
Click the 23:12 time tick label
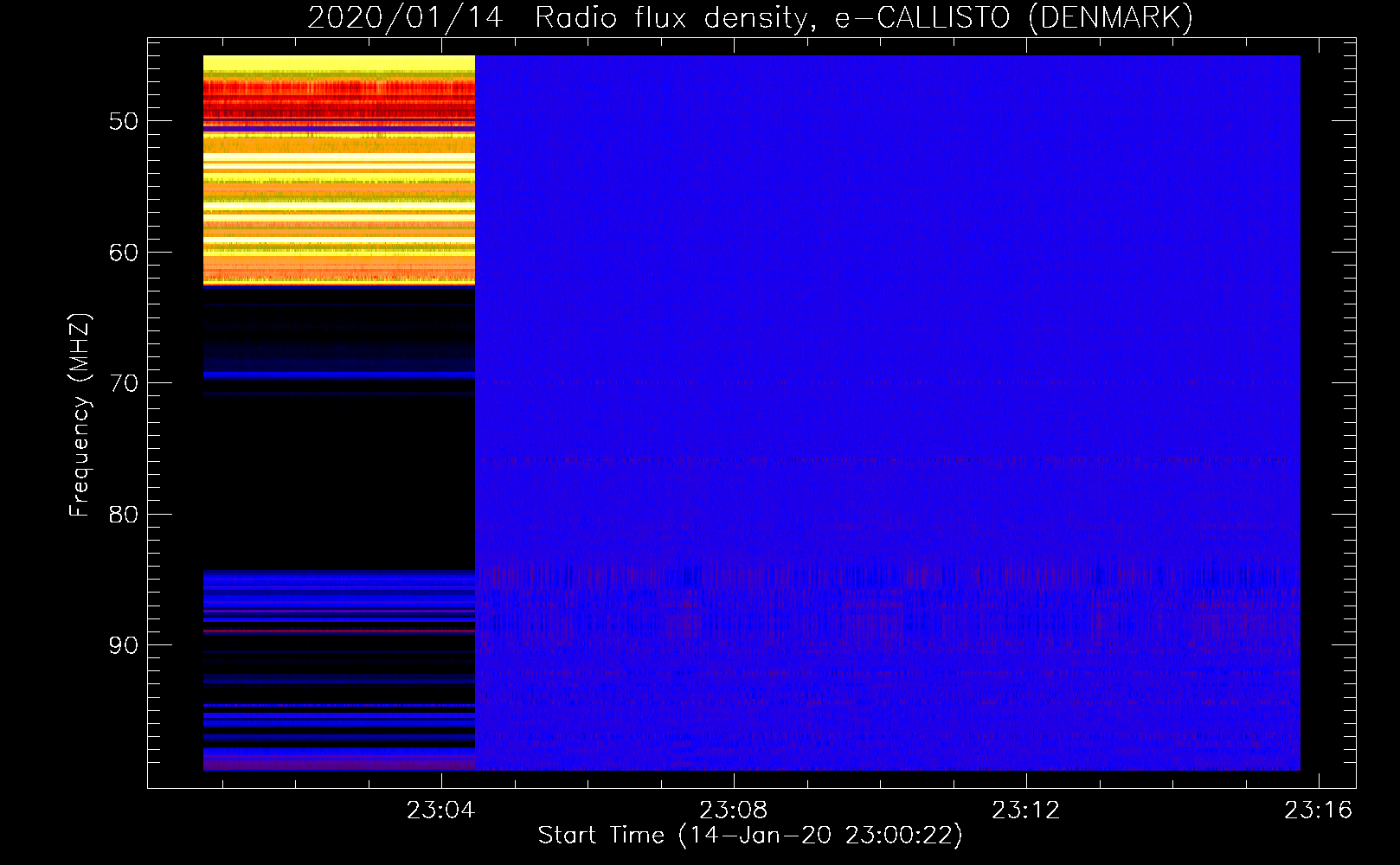click(1026, 811)
